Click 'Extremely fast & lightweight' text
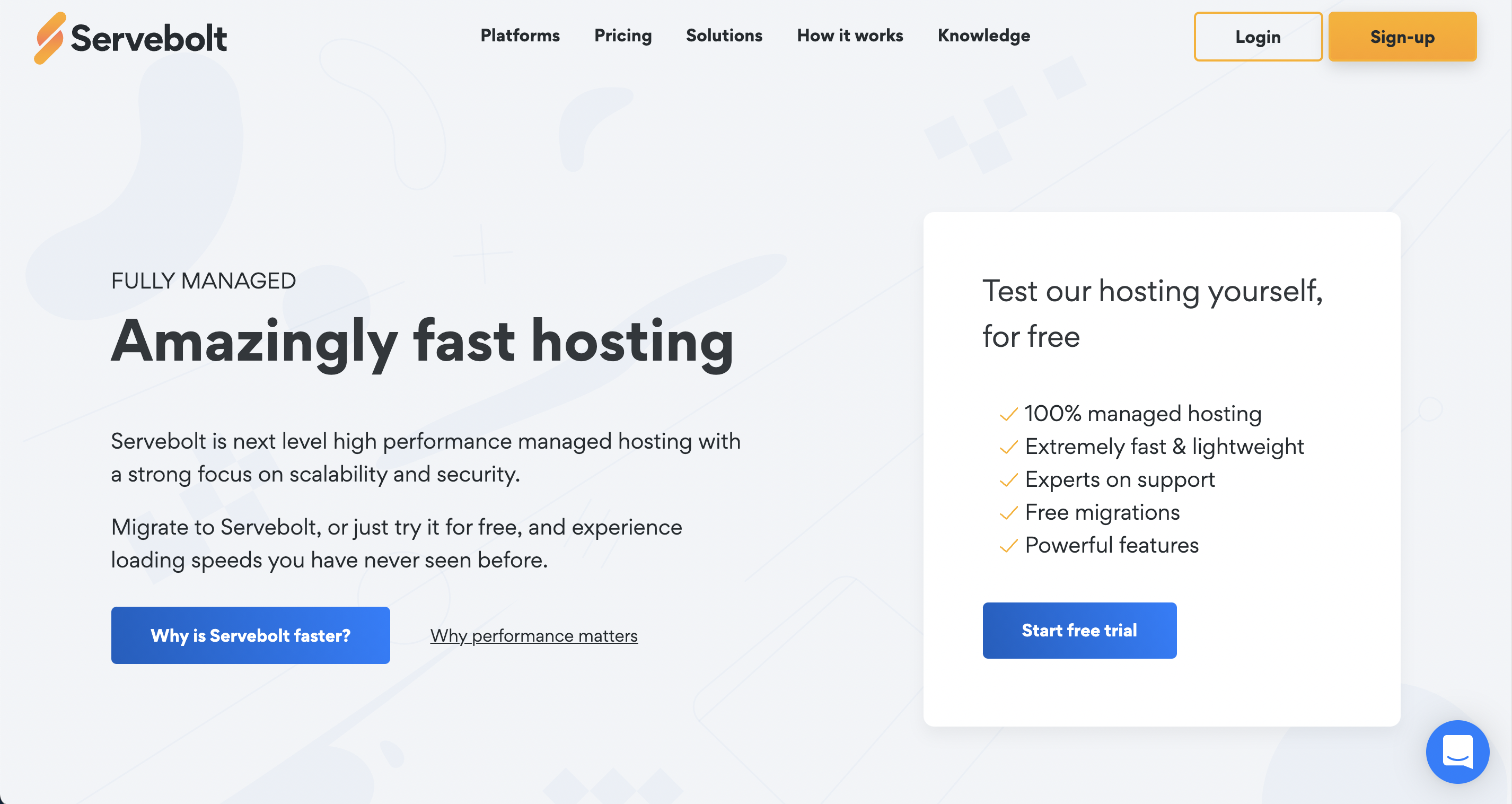 (x=1164, y=447)
